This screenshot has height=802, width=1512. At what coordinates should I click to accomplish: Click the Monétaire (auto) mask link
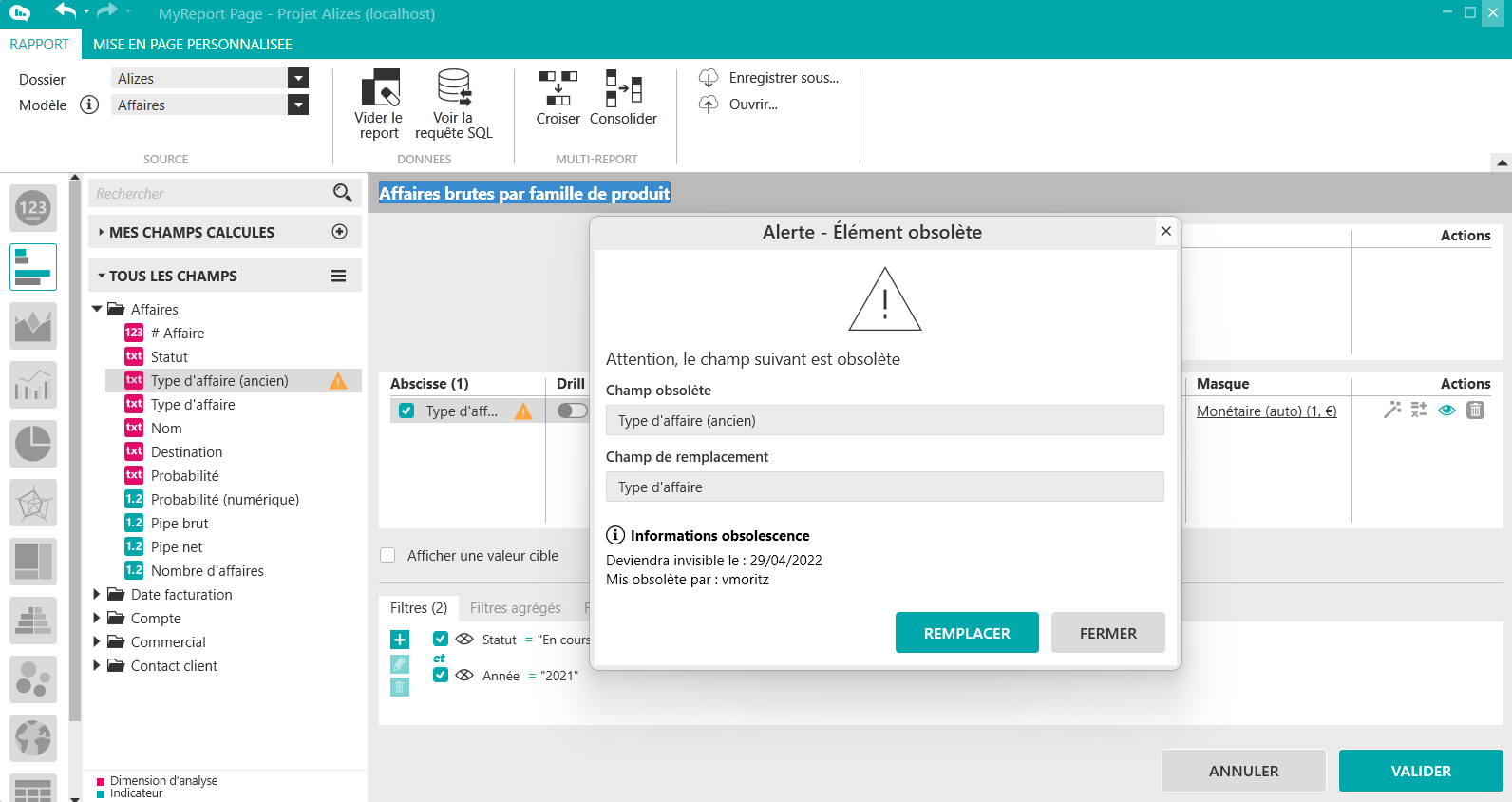click(1266, 411)
